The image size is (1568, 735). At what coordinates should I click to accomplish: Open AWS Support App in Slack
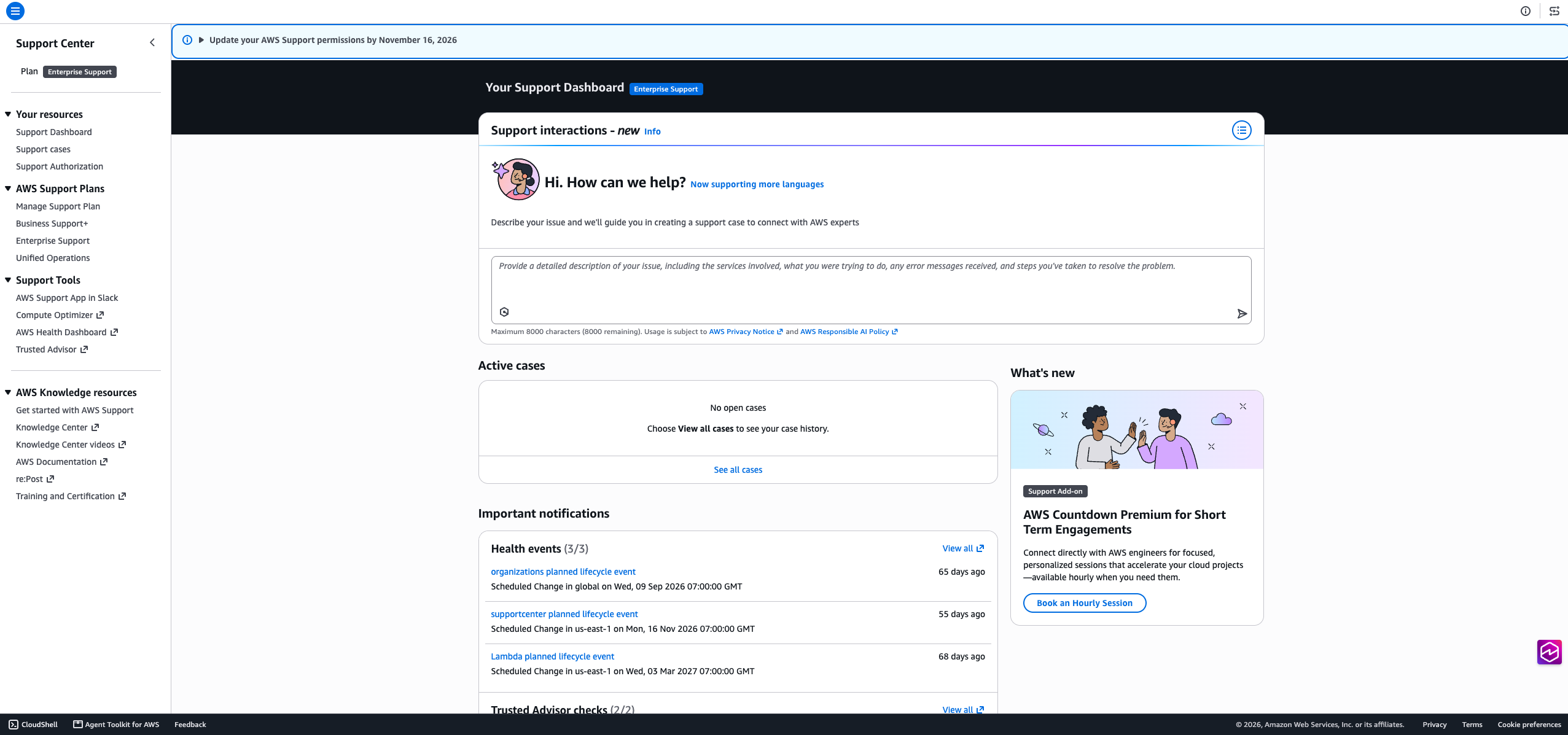click(x=67, y=298)
